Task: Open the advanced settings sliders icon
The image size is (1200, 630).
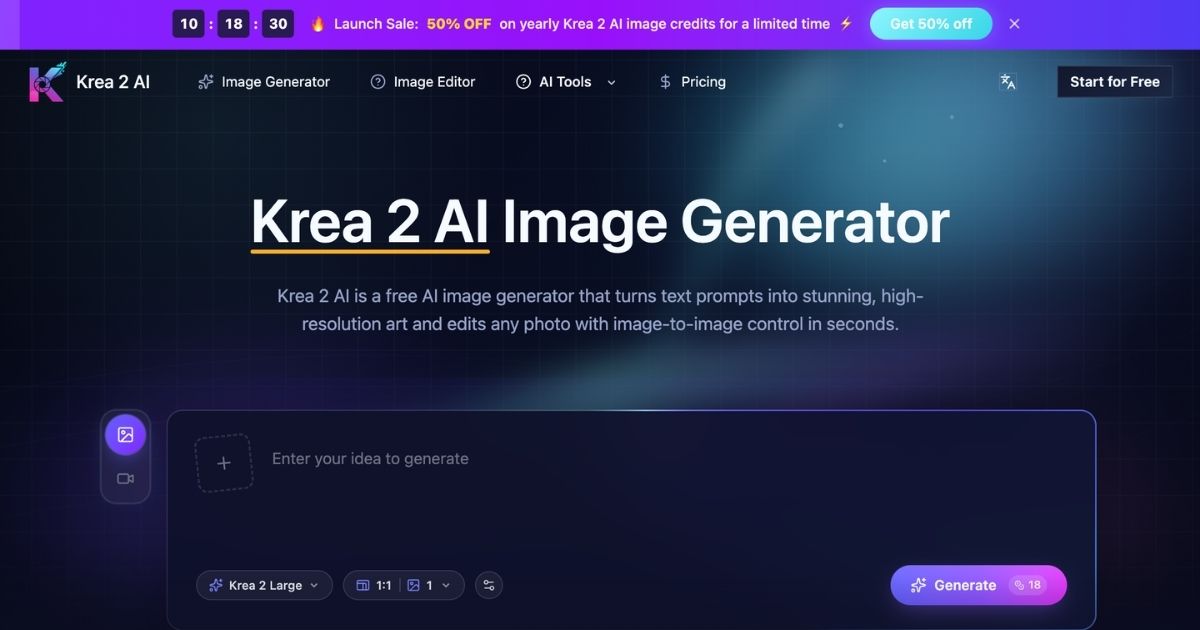Action: coord(489,585)
